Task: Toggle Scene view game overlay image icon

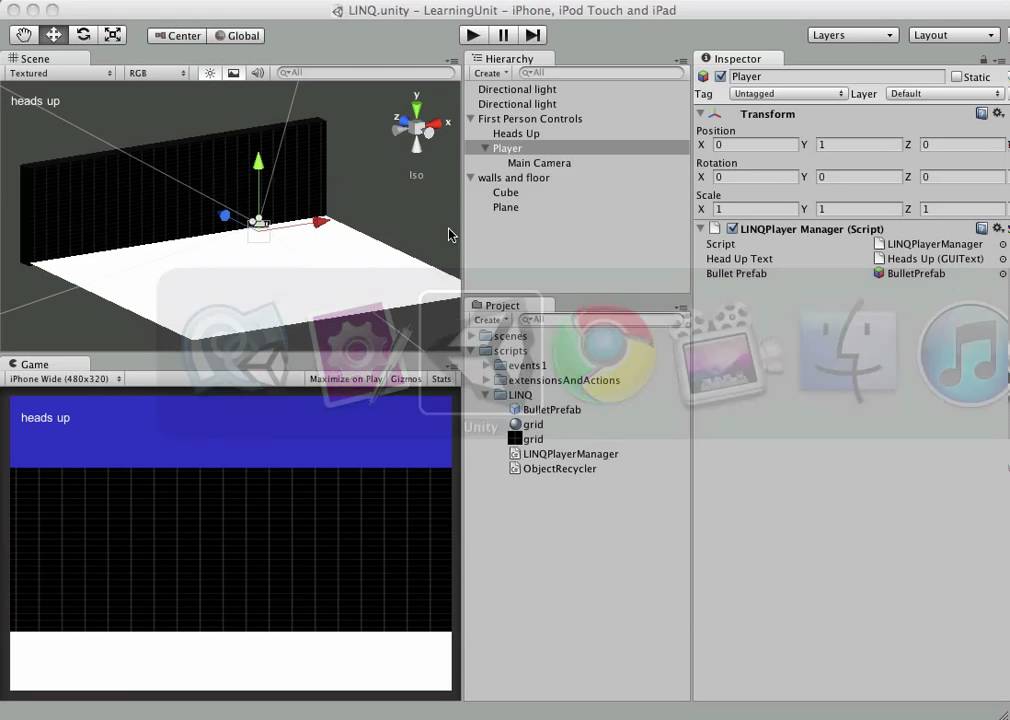Action: tap(233, 73)
